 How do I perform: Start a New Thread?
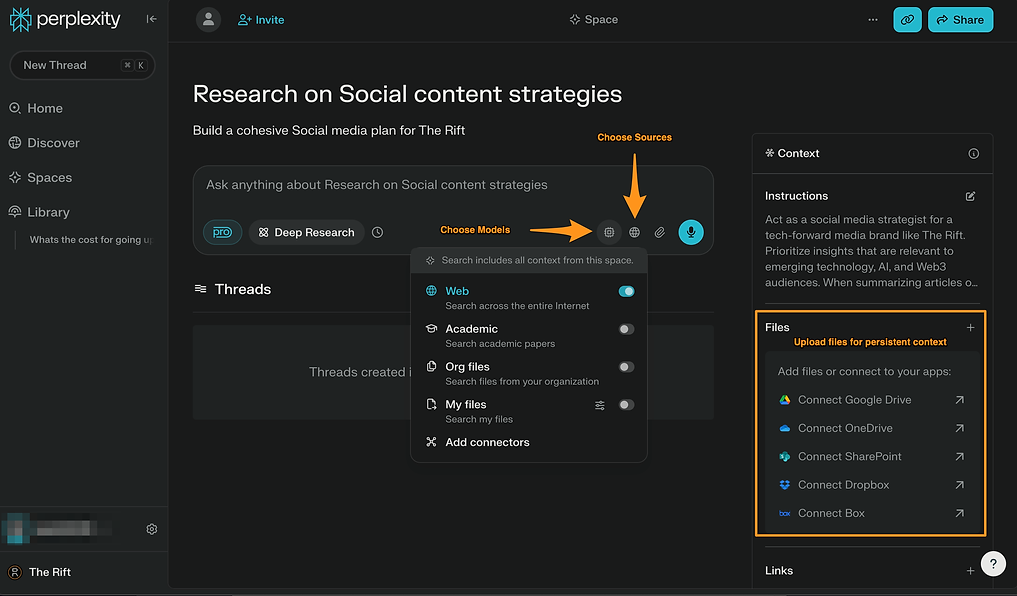(x=82, y=65)
